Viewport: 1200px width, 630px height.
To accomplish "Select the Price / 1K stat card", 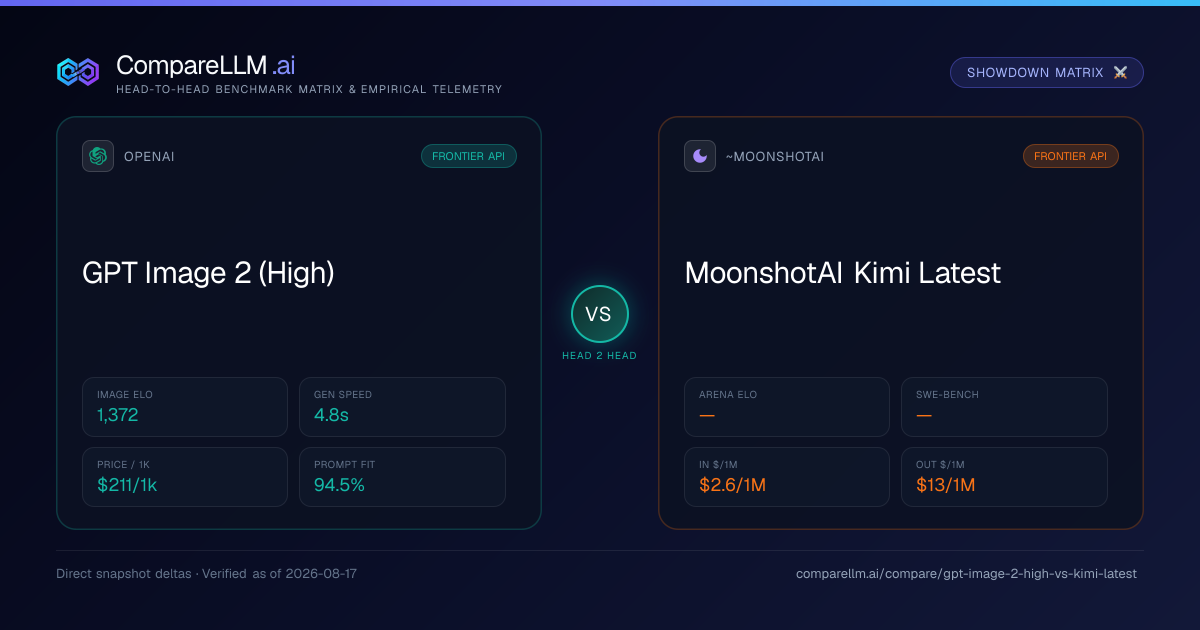I will [x=185, y=477].
